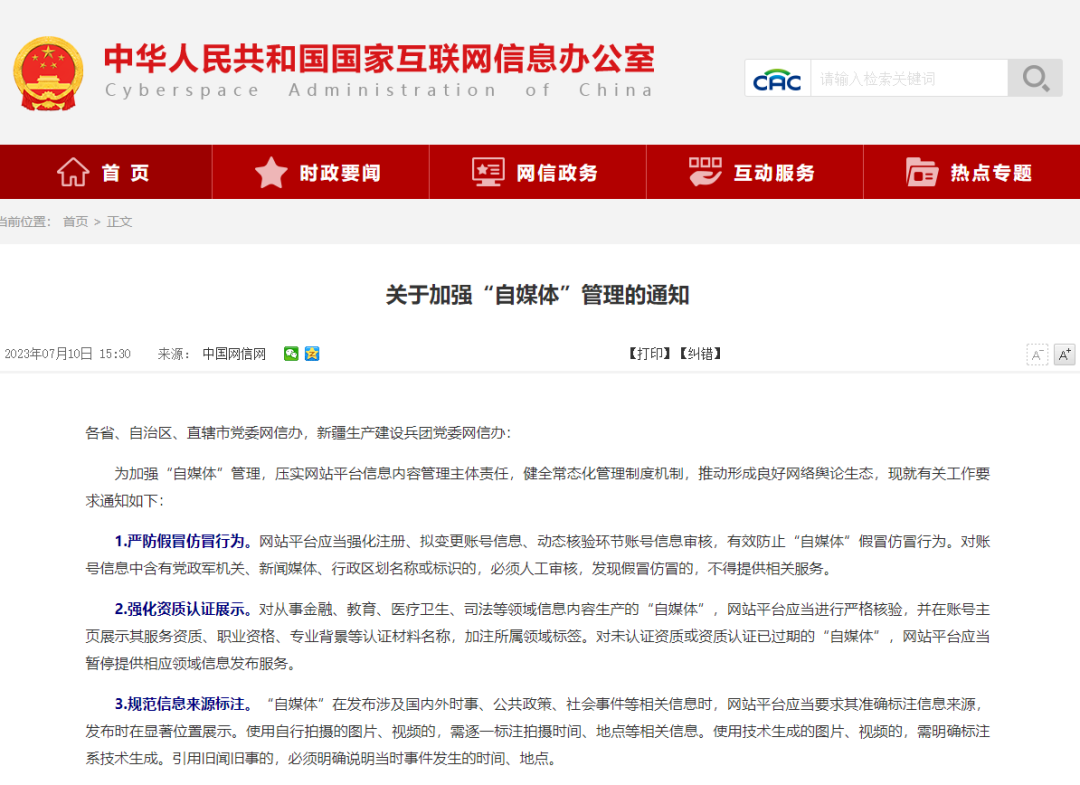Image resolution: width=1080 pixels, height=785 pixels.
Task: Open the 互动服务 navigation menu
Action: tap(755, 172)
